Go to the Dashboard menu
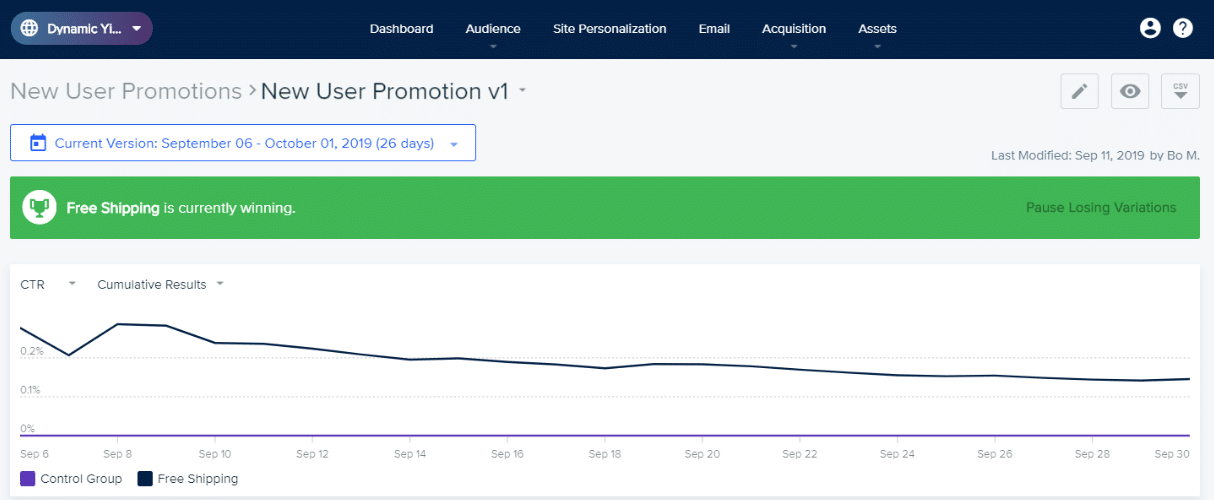Screen dimensions: 1214x500 coord(401,29)
